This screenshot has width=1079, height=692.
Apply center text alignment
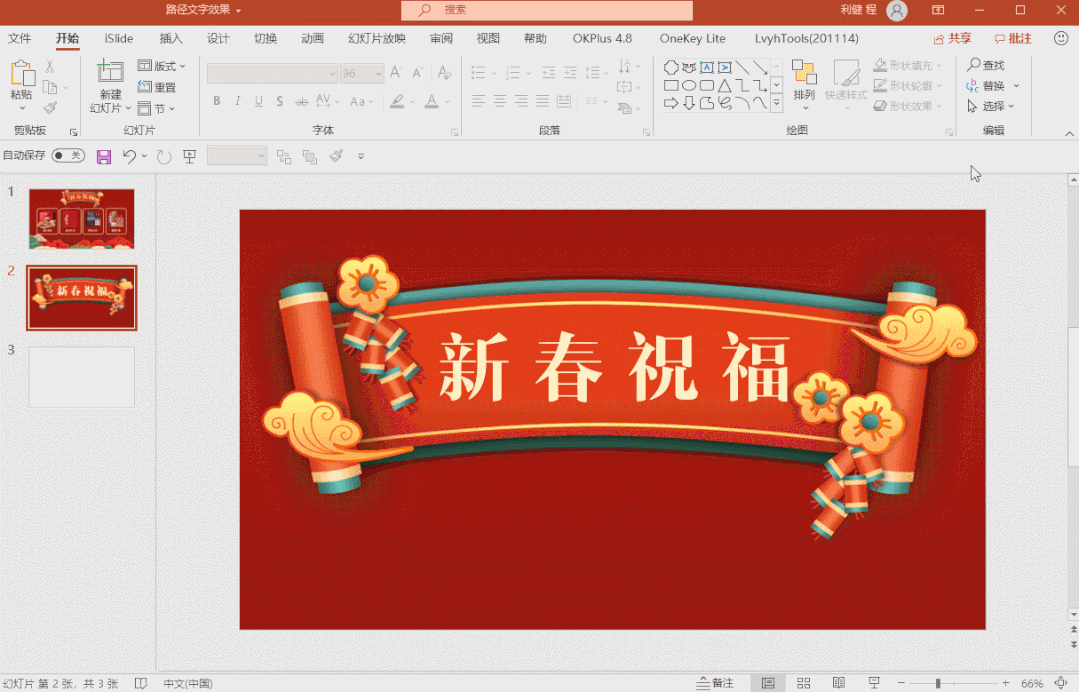[498, 101]
